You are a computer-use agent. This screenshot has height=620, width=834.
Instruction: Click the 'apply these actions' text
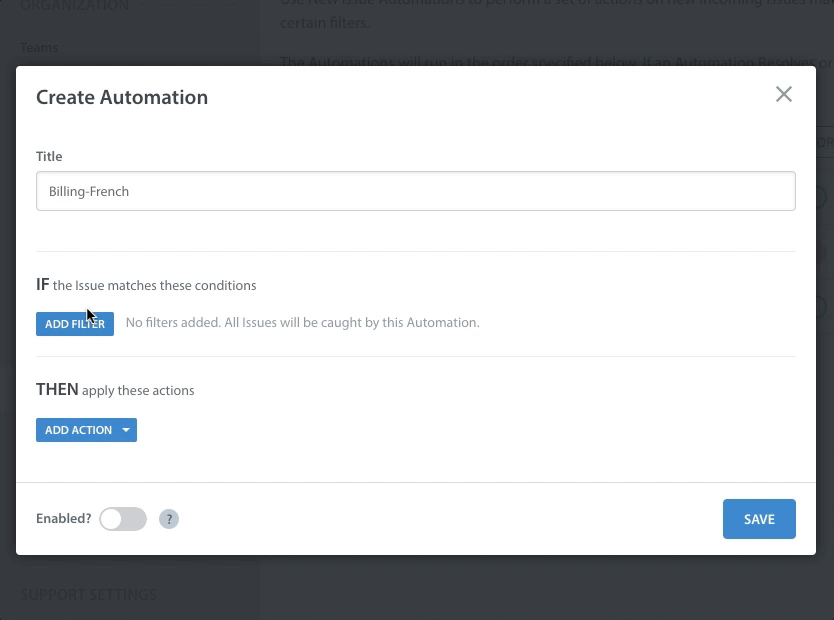pos(138,391)
